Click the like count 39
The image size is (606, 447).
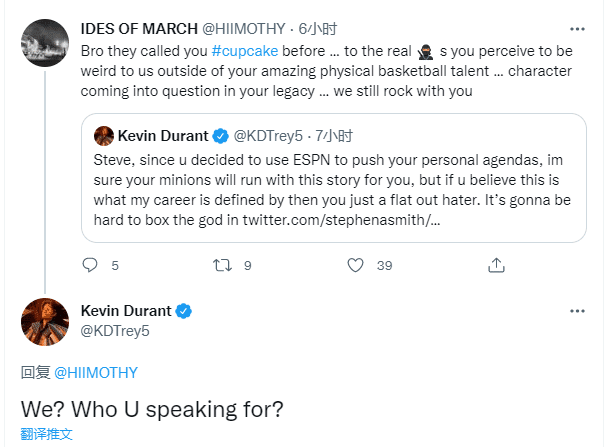tap(384, 265)
